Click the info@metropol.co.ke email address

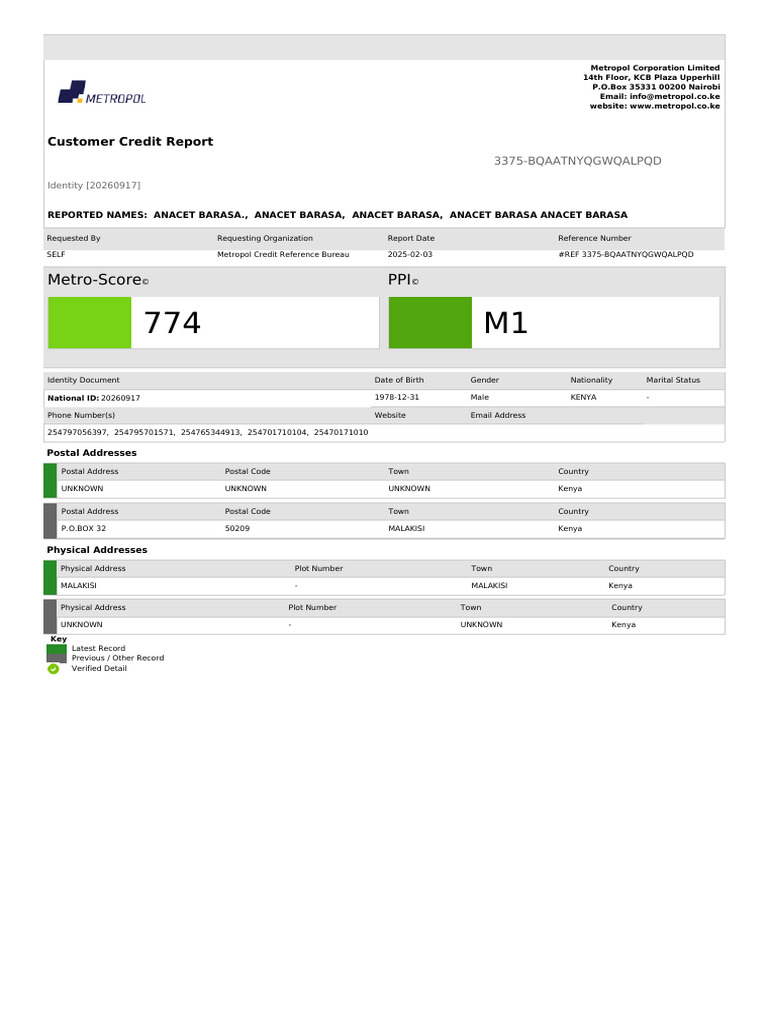(x=675, y=96)
